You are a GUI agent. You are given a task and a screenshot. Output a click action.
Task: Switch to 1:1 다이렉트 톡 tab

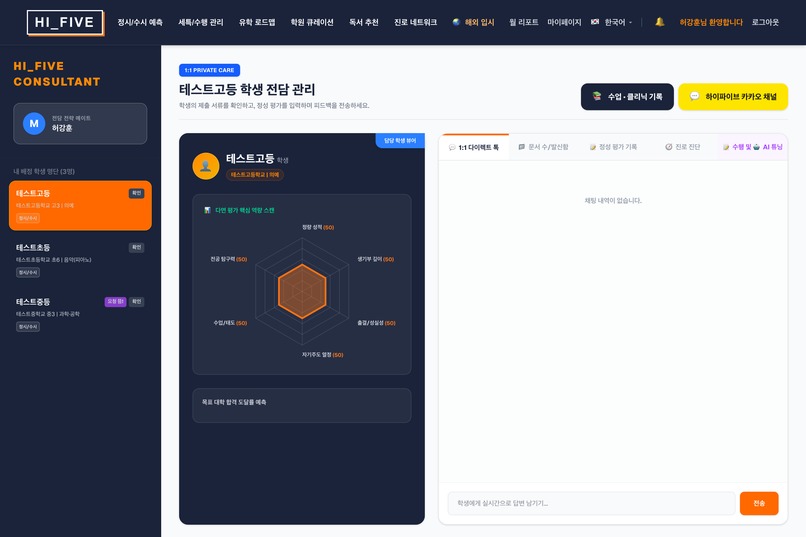pos(473,147)
